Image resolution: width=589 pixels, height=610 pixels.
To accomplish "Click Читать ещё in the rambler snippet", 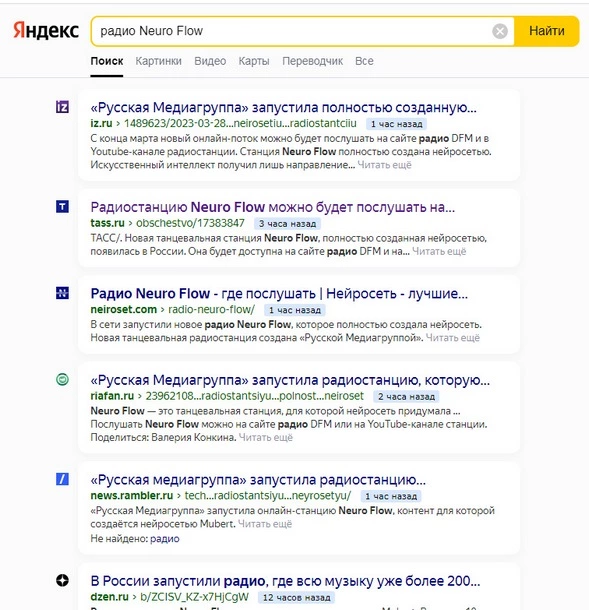I will [265, 524].
